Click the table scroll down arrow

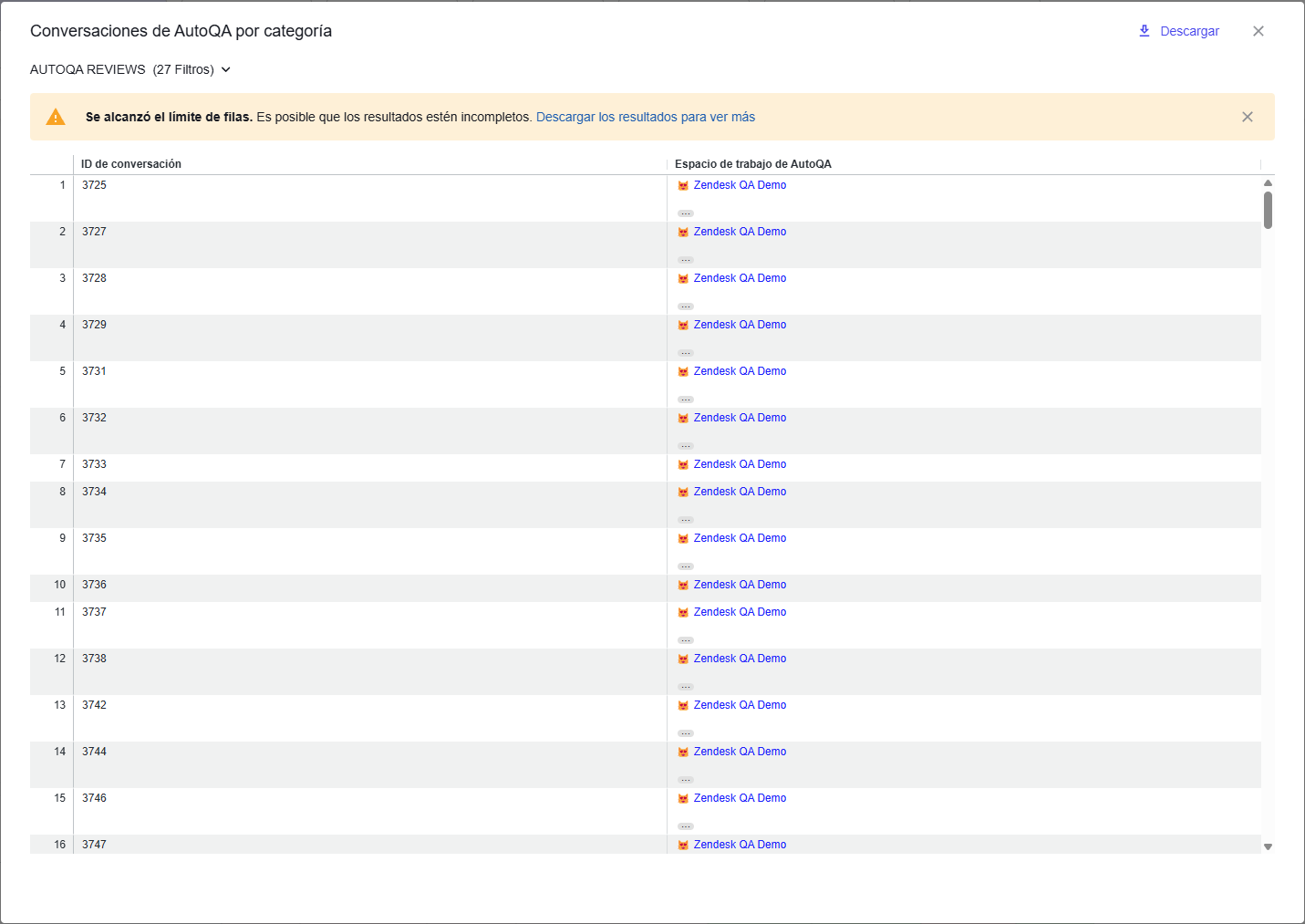click(1268, 847)
